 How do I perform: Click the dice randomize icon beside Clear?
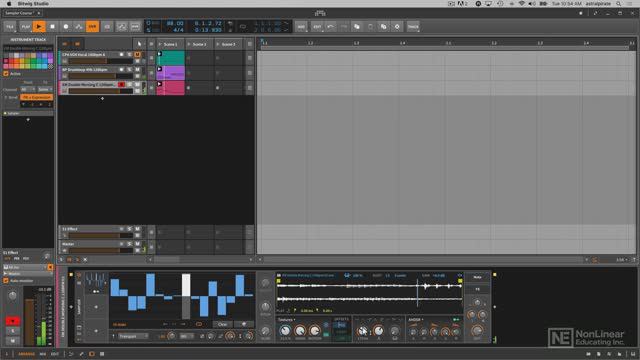[244, 324]
